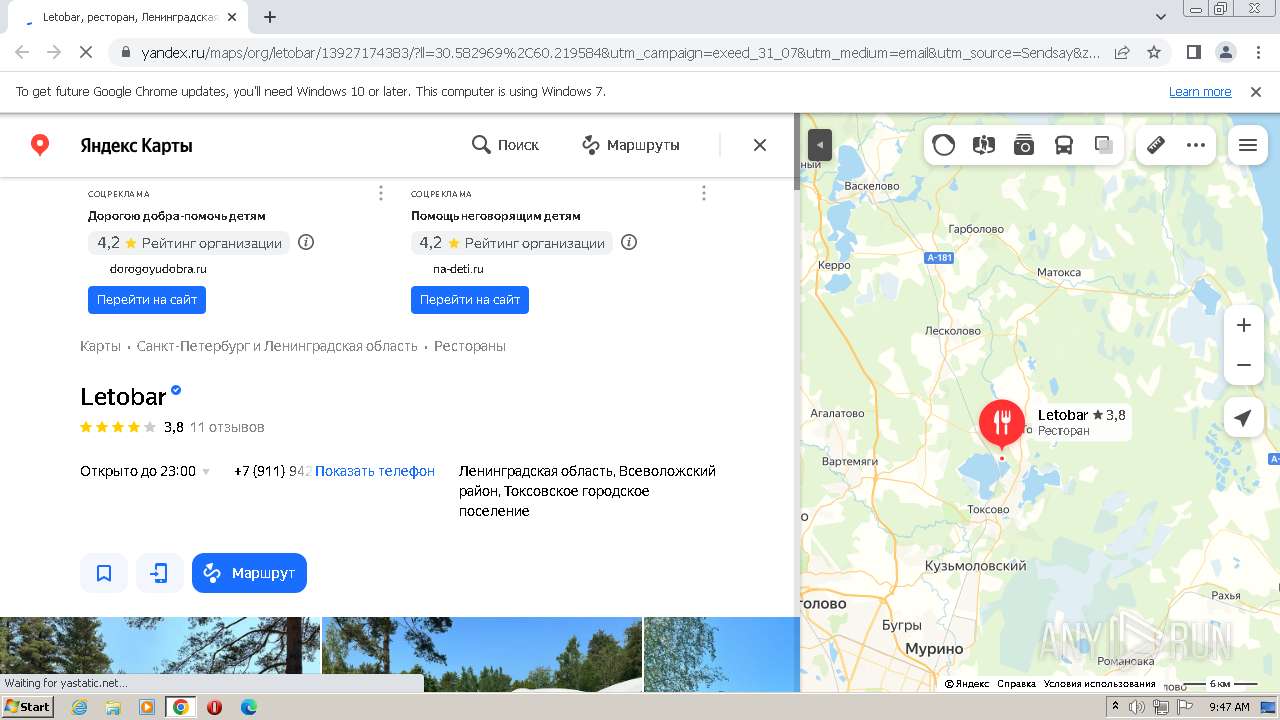Close the organization panel with the X
Screen dimensions: 1280x720
[x=760, y=145]
